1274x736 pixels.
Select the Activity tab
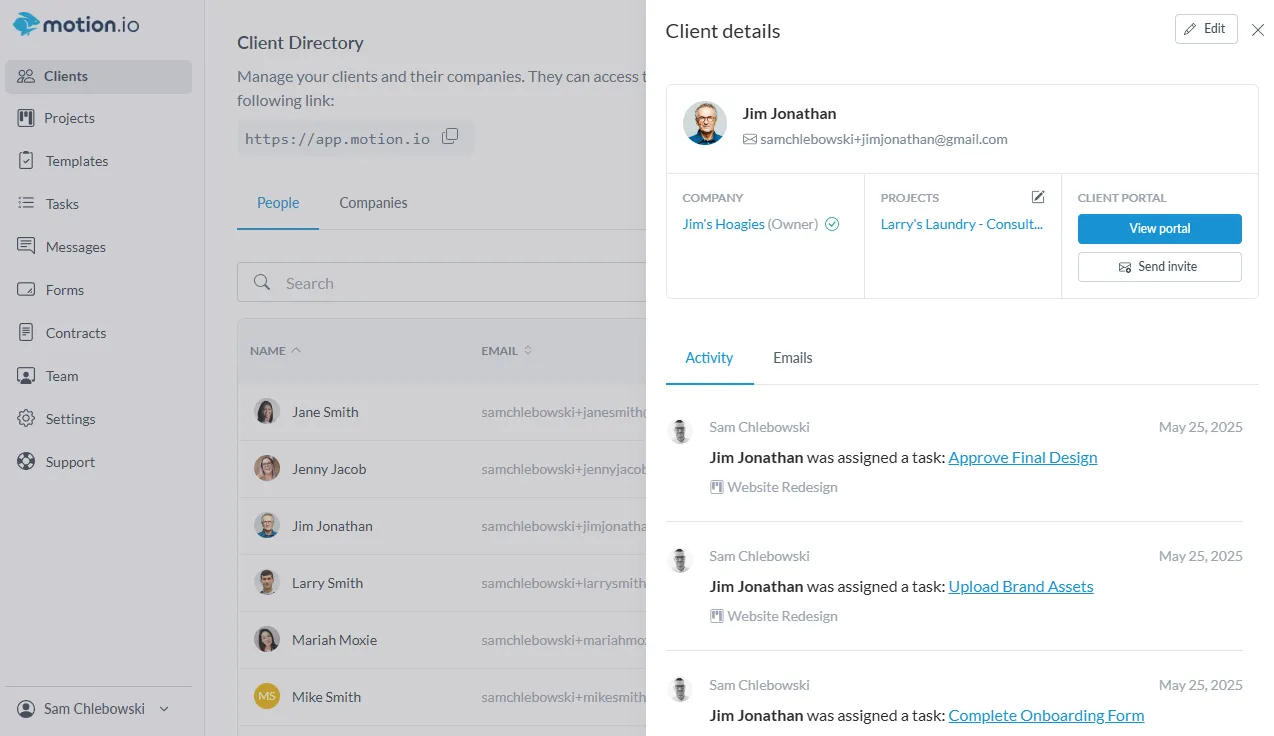pyautogui.click(x=709, y=358)
